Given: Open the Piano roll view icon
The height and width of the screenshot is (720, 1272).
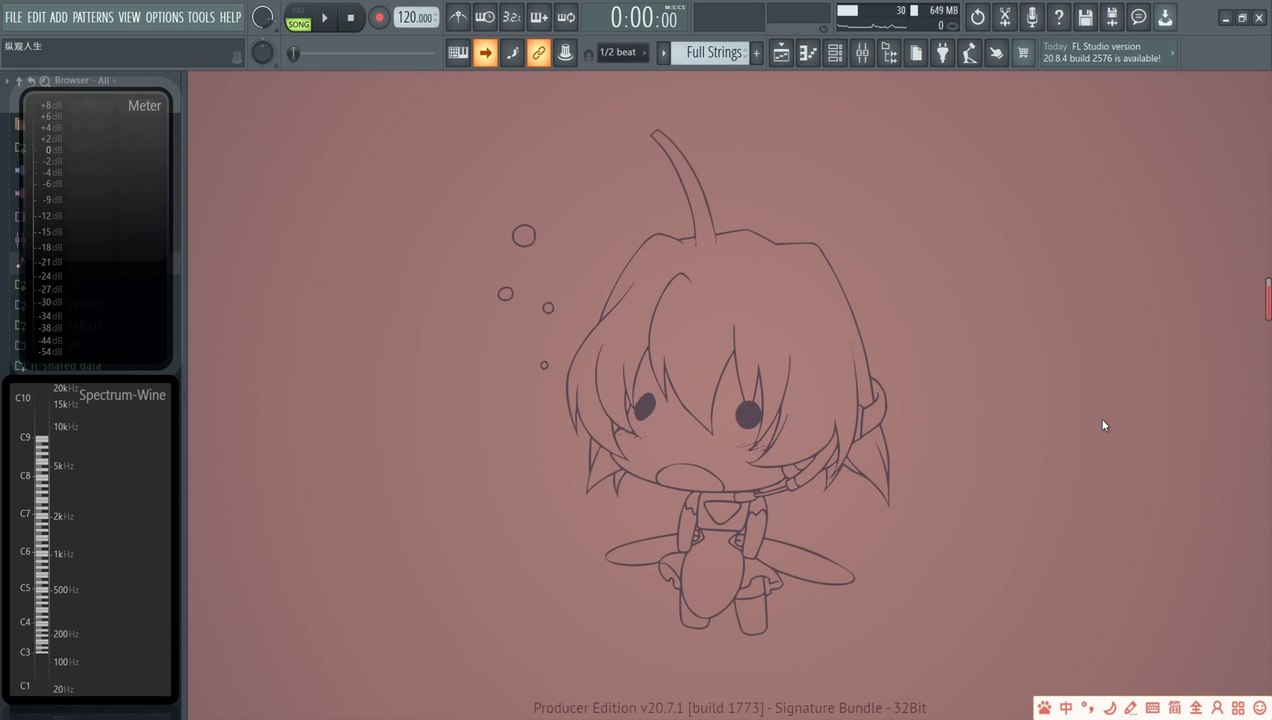Looking at the screenshot, I should pos(808,53).
